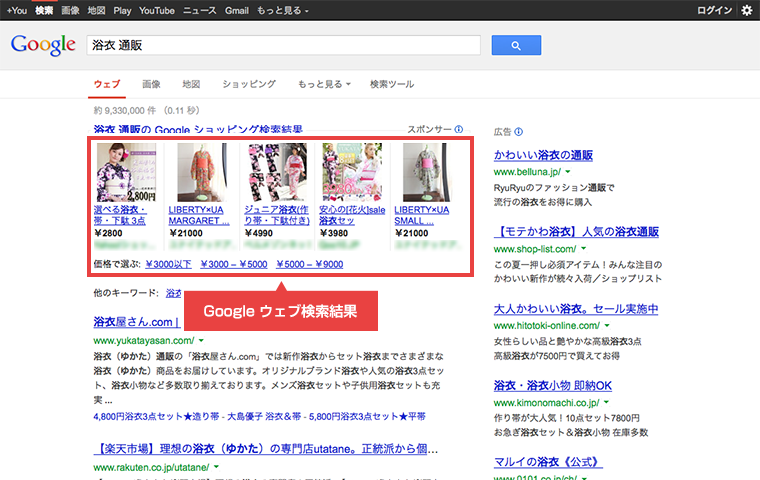Filter by price ¥3000以下
Image resolution: width=760 pixels, height=480 pixels.
pyautogui.click(x=168, y=264)
